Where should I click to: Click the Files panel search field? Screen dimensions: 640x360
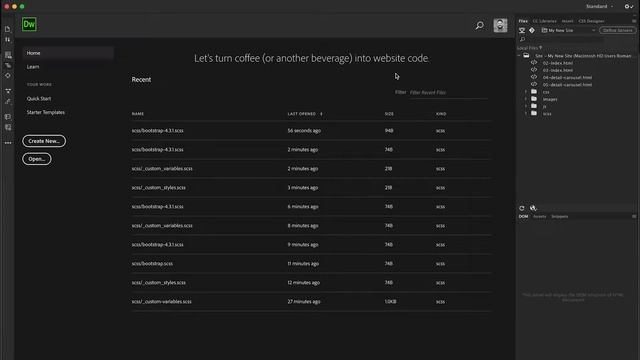[x=565, y=40]
